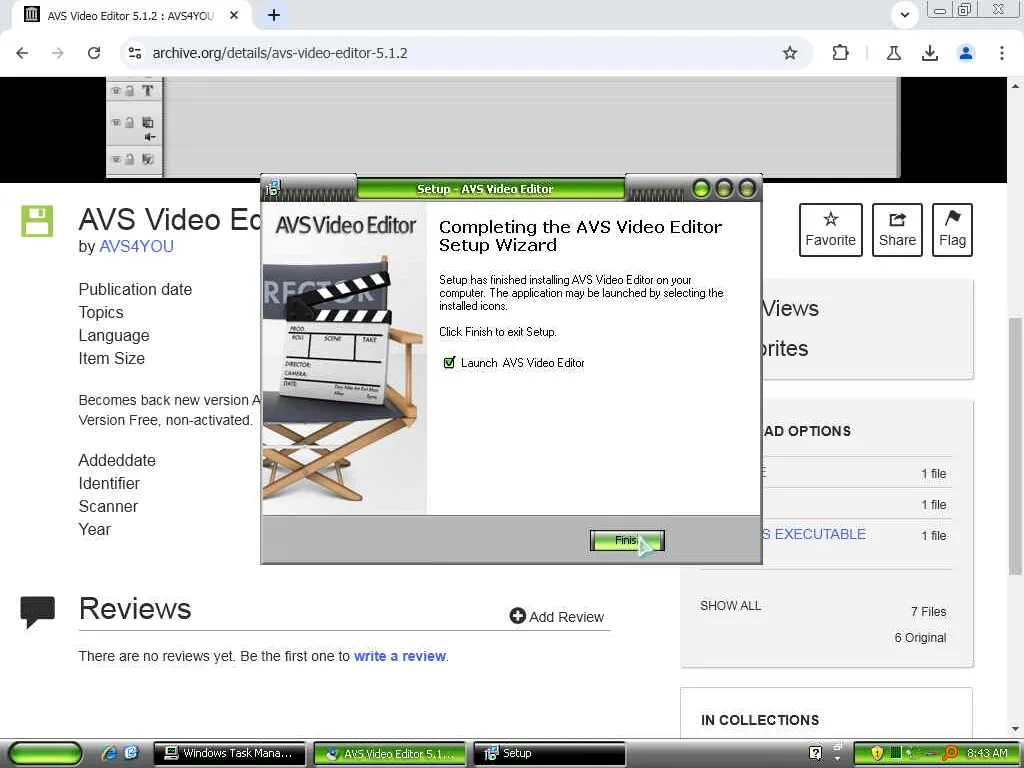Click the Favorite button
1024x768 pixels.
(830, 230)
